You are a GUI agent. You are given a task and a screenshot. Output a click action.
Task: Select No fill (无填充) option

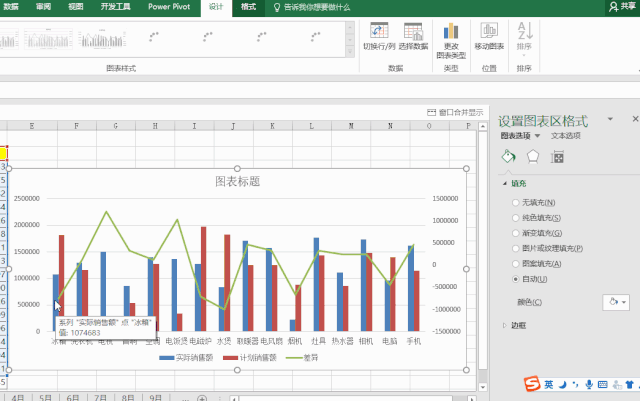[534, 203]
